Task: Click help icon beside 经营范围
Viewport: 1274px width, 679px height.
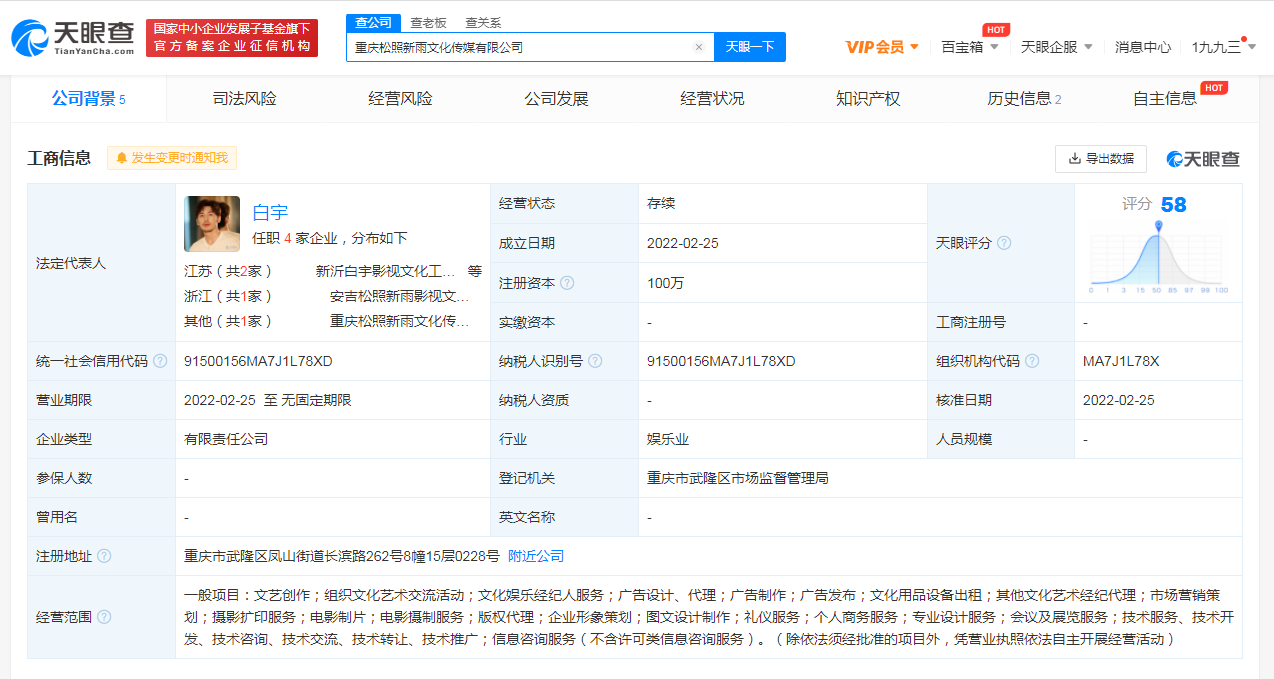Action: point(104,617)
